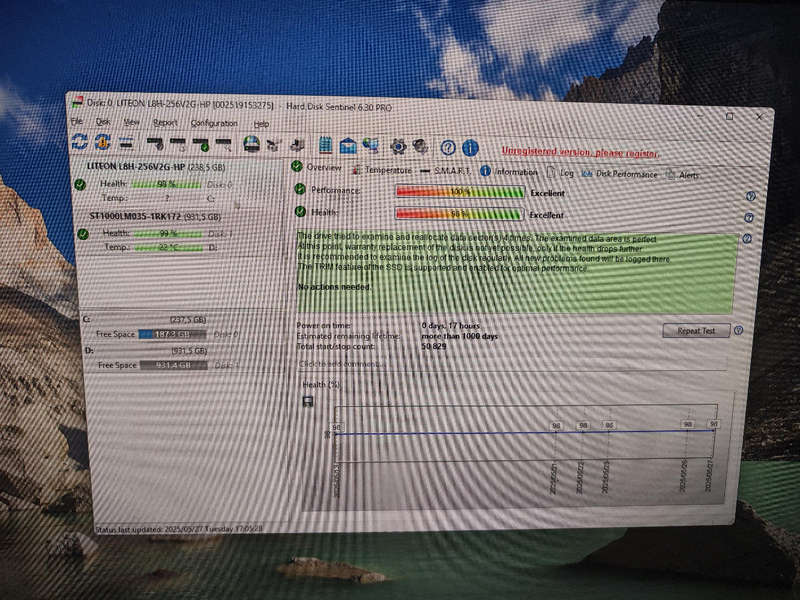
Task: Switch to the Temperature tab
Action: click(382, 170)
